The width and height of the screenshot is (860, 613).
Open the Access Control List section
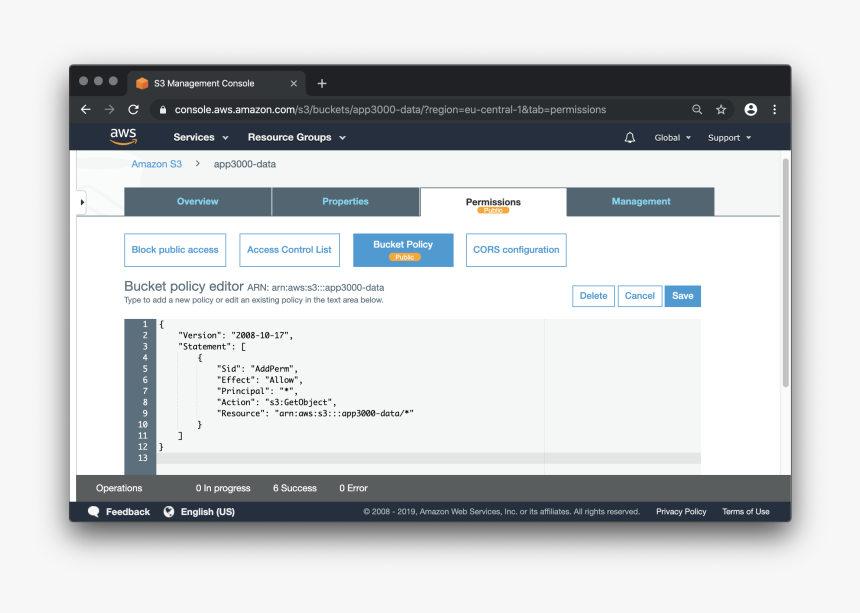(x=290, y=250)
